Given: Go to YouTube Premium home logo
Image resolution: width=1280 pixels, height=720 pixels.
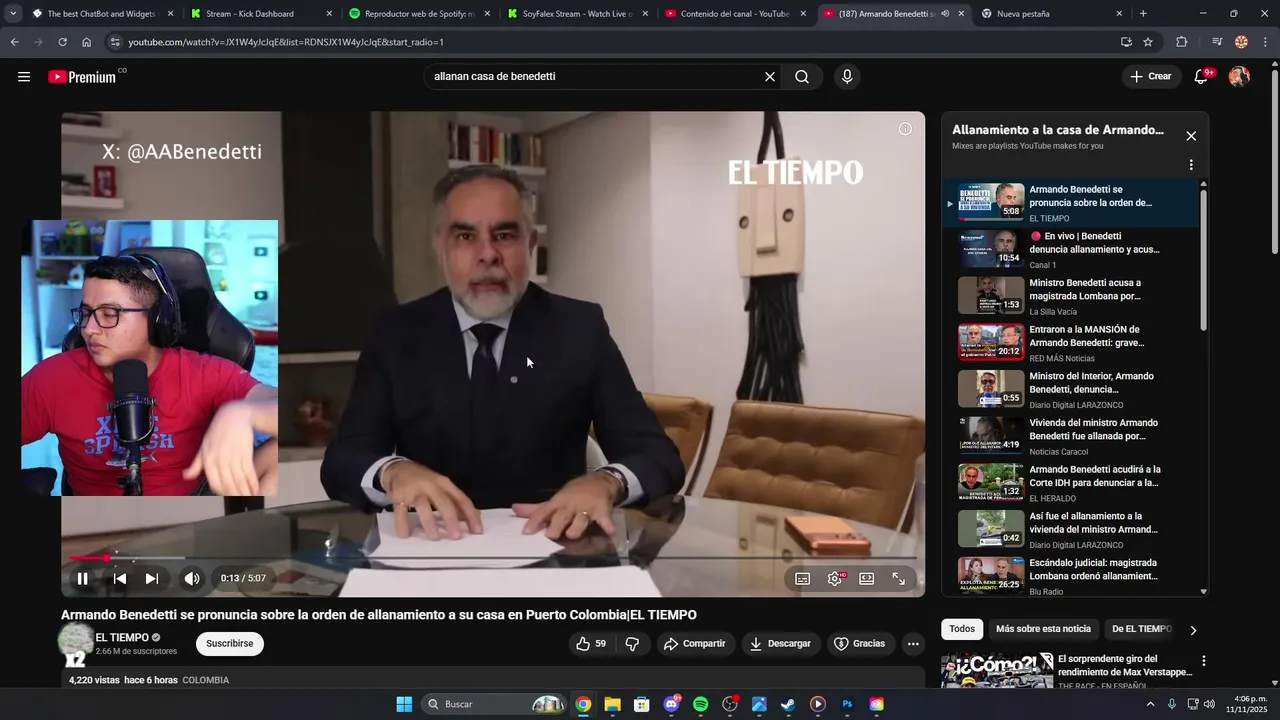Looking at the screenshot, I should click(x=84, y=77).
